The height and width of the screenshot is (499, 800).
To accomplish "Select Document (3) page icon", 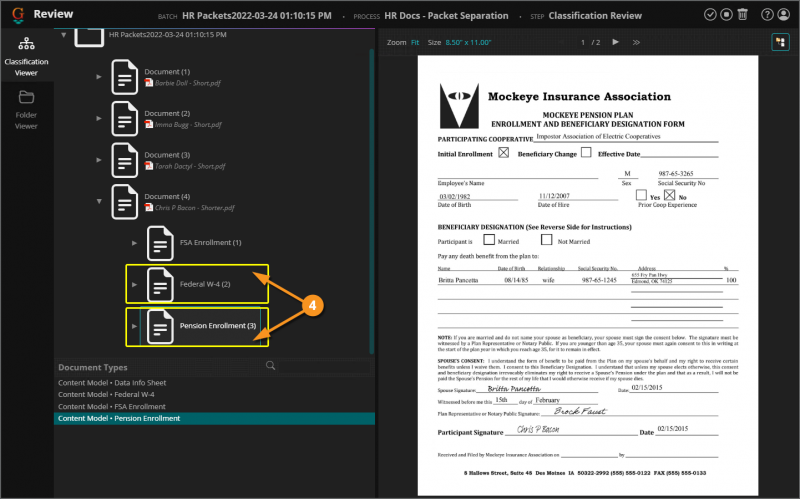I will pos(124,160).
